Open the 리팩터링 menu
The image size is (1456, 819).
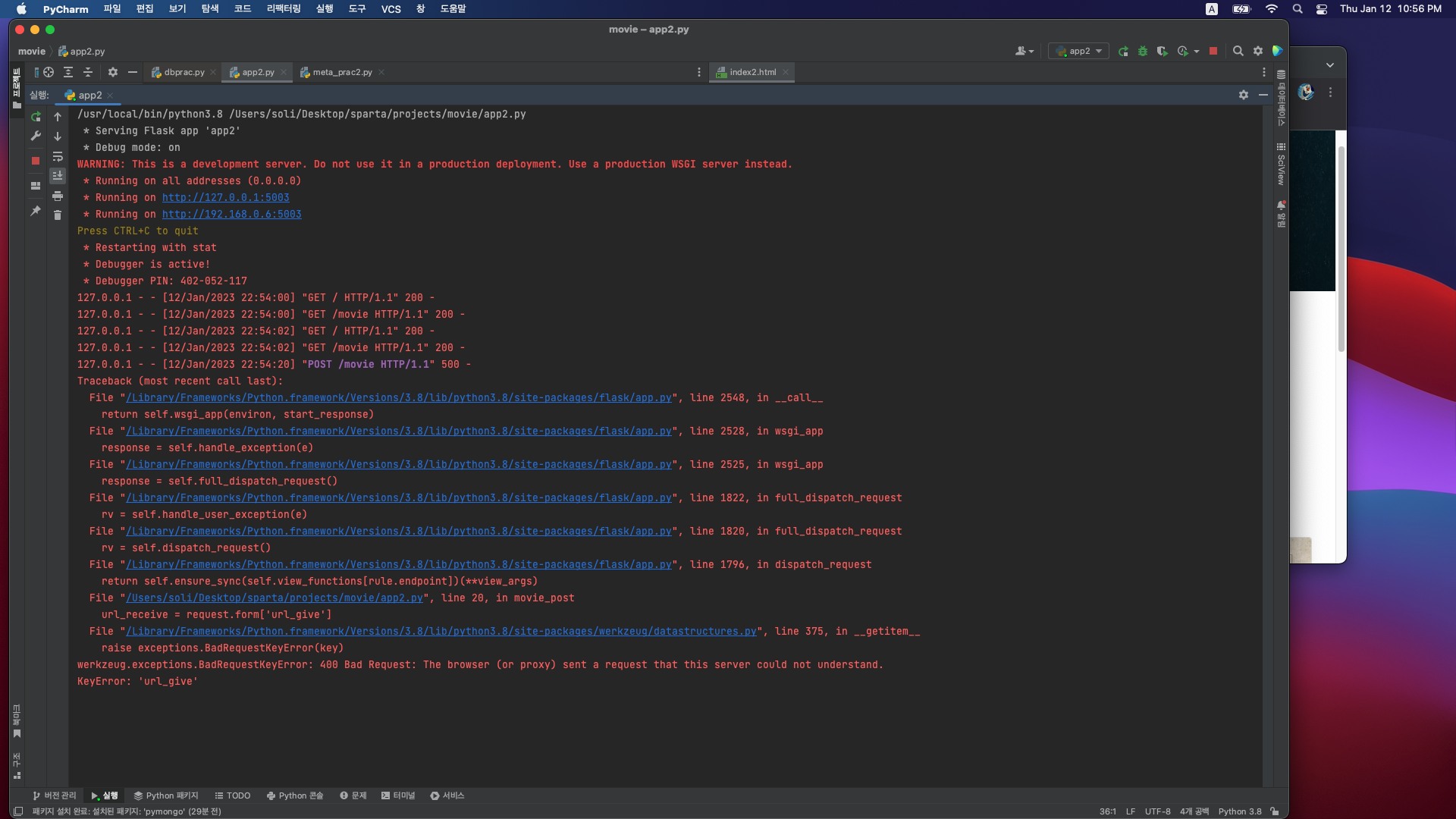(x=284, y=9)
